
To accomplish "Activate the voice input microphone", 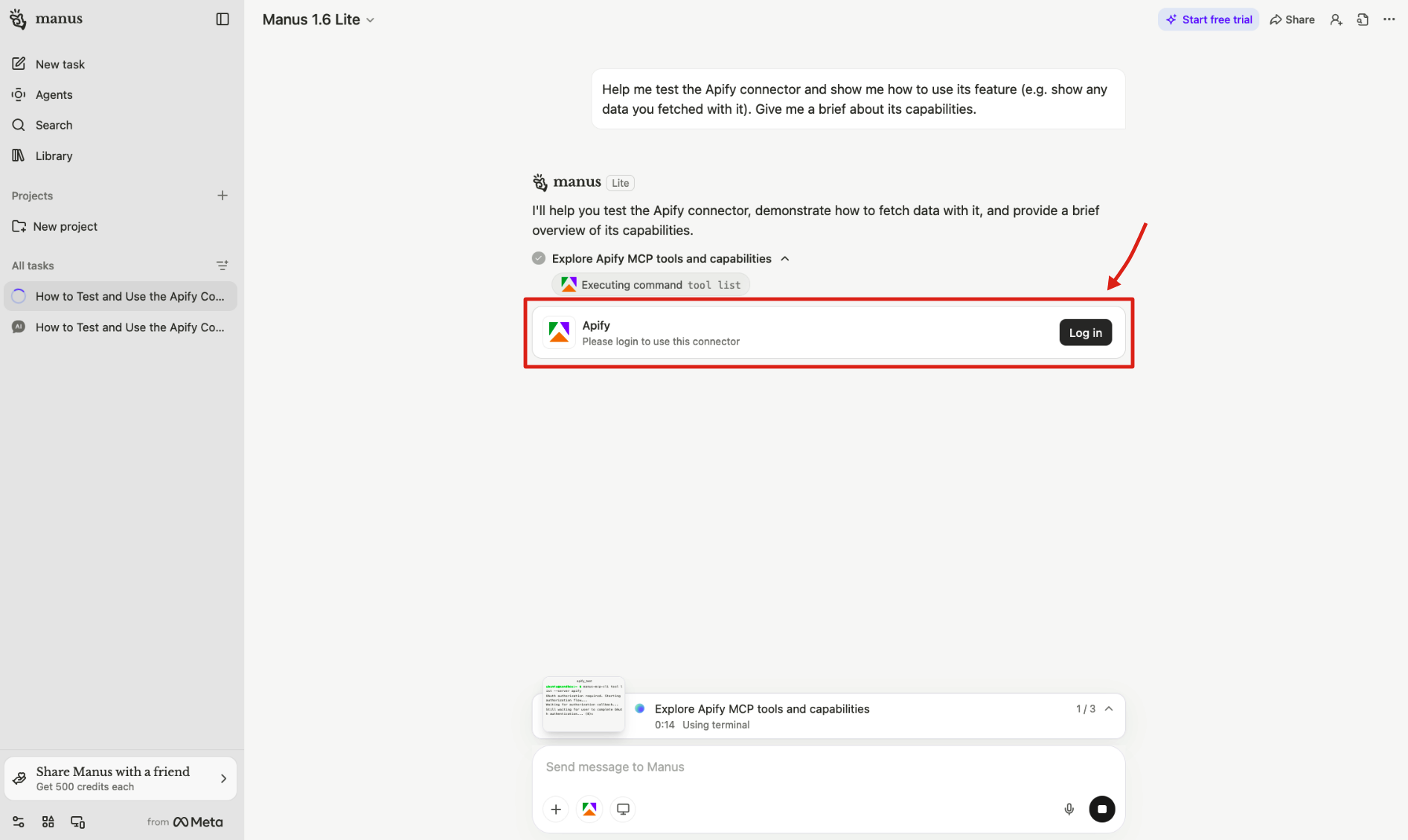I will click(x=1069, y=809).
